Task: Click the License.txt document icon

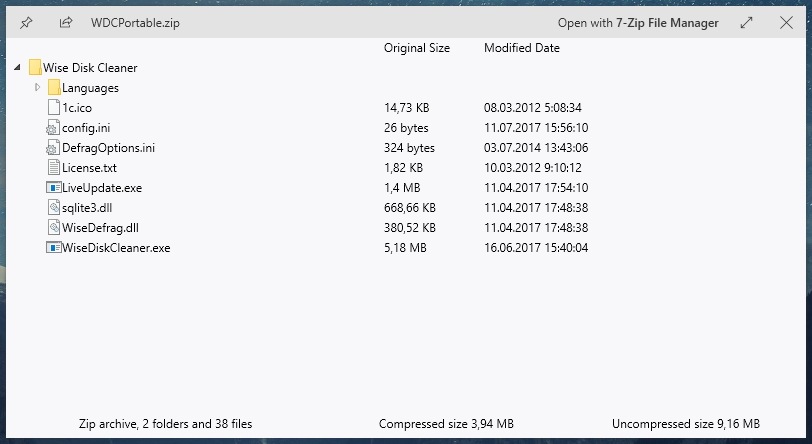Action: 54,167
